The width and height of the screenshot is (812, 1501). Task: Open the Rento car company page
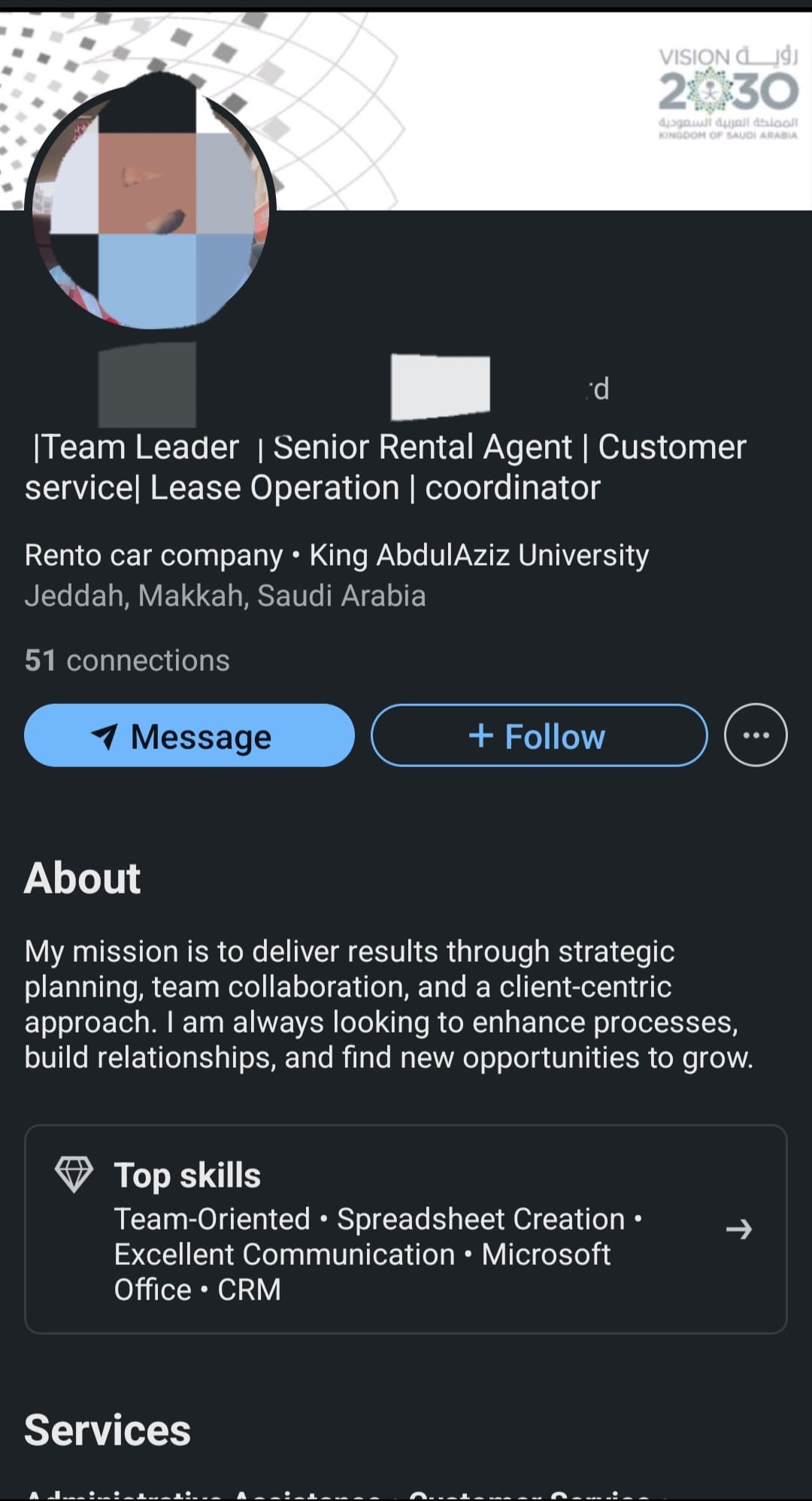pyautogui.click(x=153, y=555)
